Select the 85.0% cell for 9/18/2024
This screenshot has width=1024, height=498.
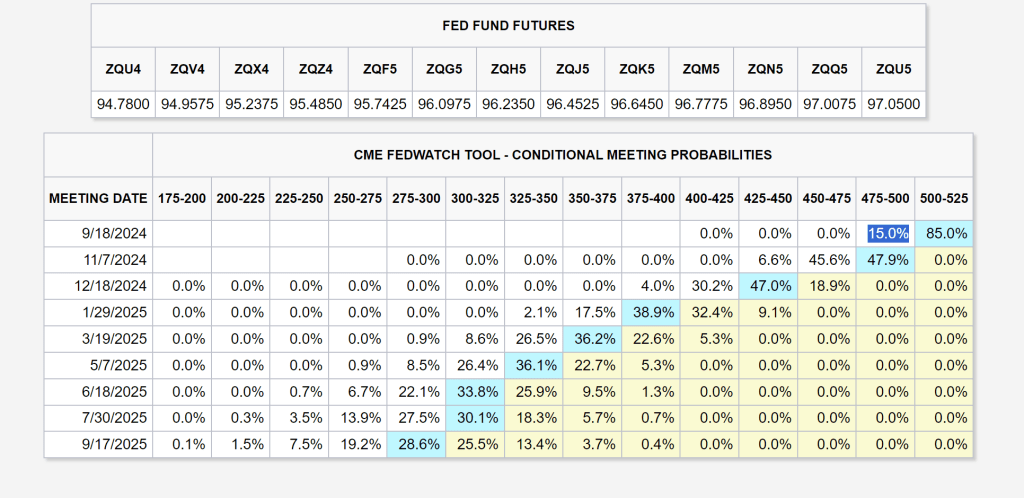click(x=946, y=233)
